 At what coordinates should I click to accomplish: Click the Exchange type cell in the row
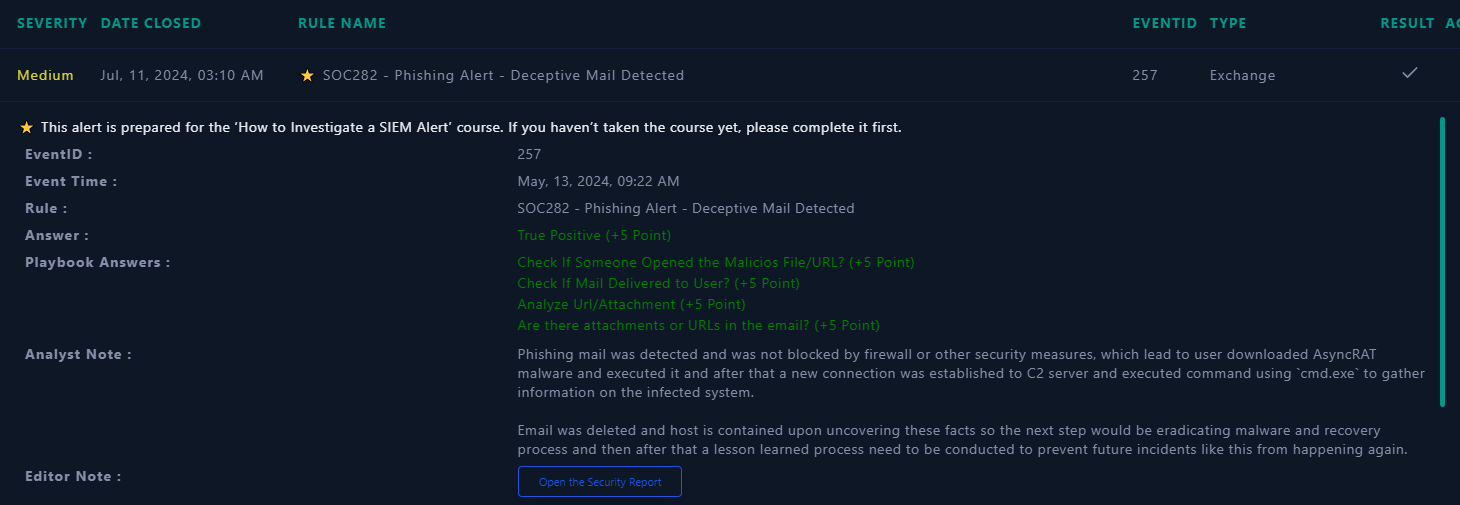(x=1242, y=75)
